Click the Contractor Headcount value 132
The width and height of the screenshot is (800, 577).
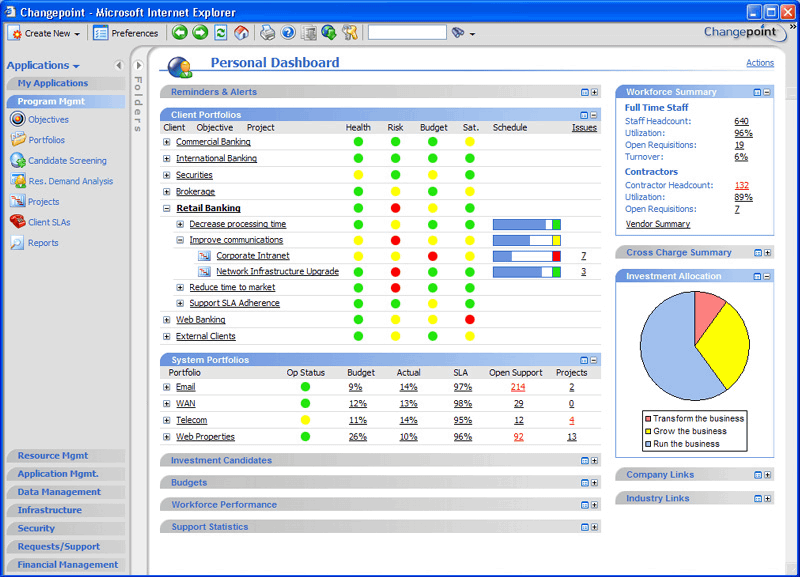[742, 185]
